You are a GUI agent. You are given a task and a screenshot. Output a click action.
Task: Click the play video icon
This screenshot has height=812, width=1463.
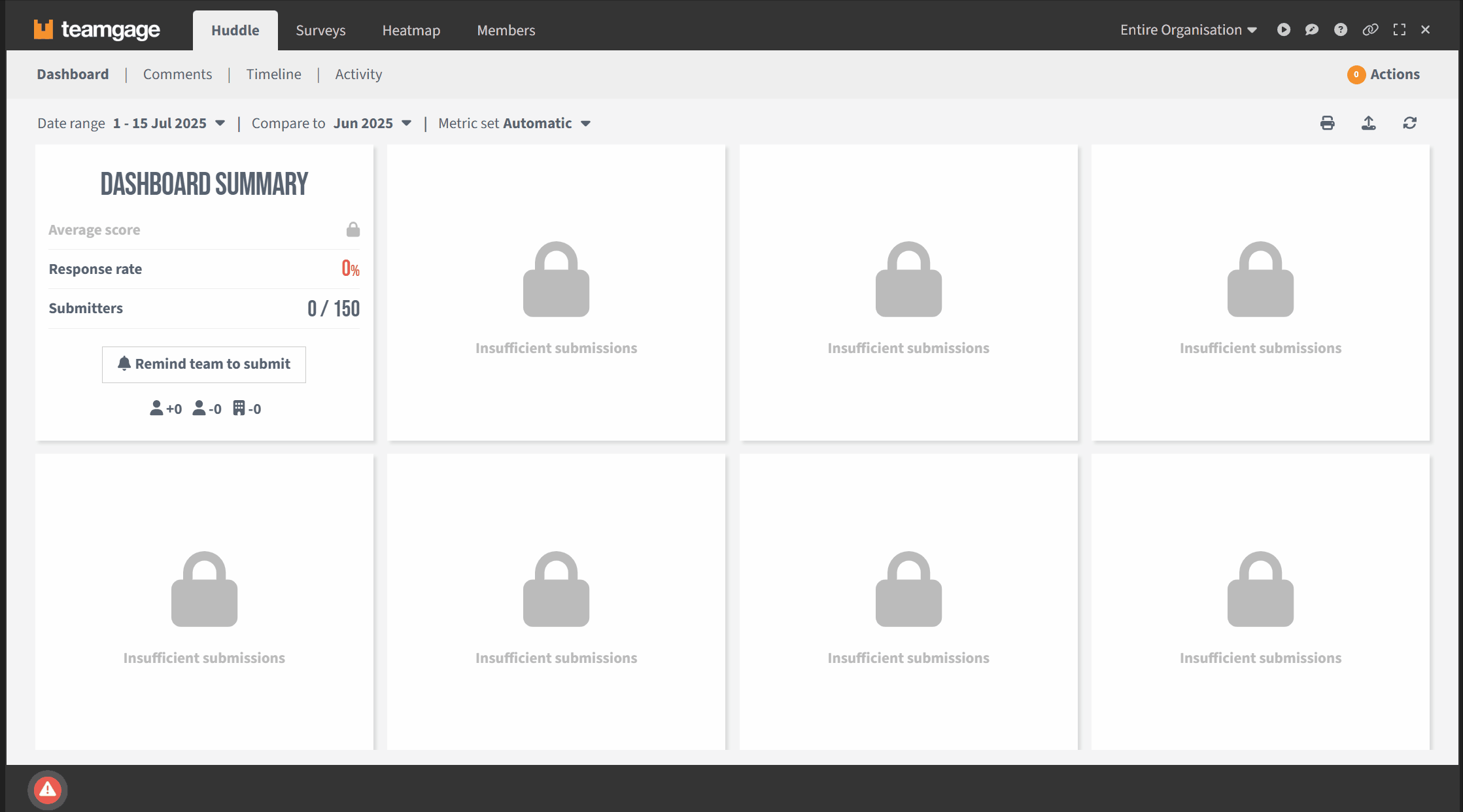coord(1283,29)
